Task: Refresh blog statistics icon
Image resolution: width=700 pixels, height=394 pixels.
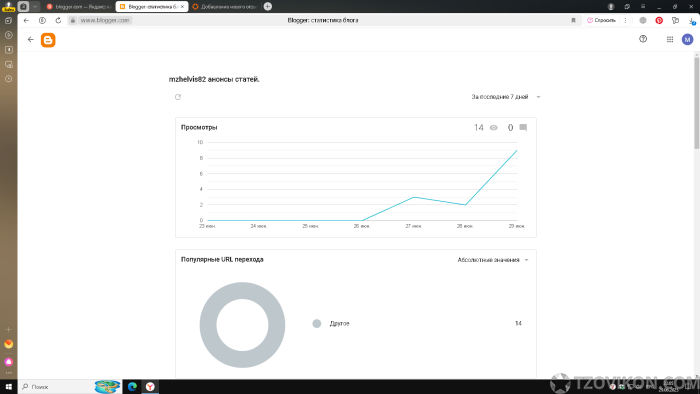Action: [x=178, y=97]
